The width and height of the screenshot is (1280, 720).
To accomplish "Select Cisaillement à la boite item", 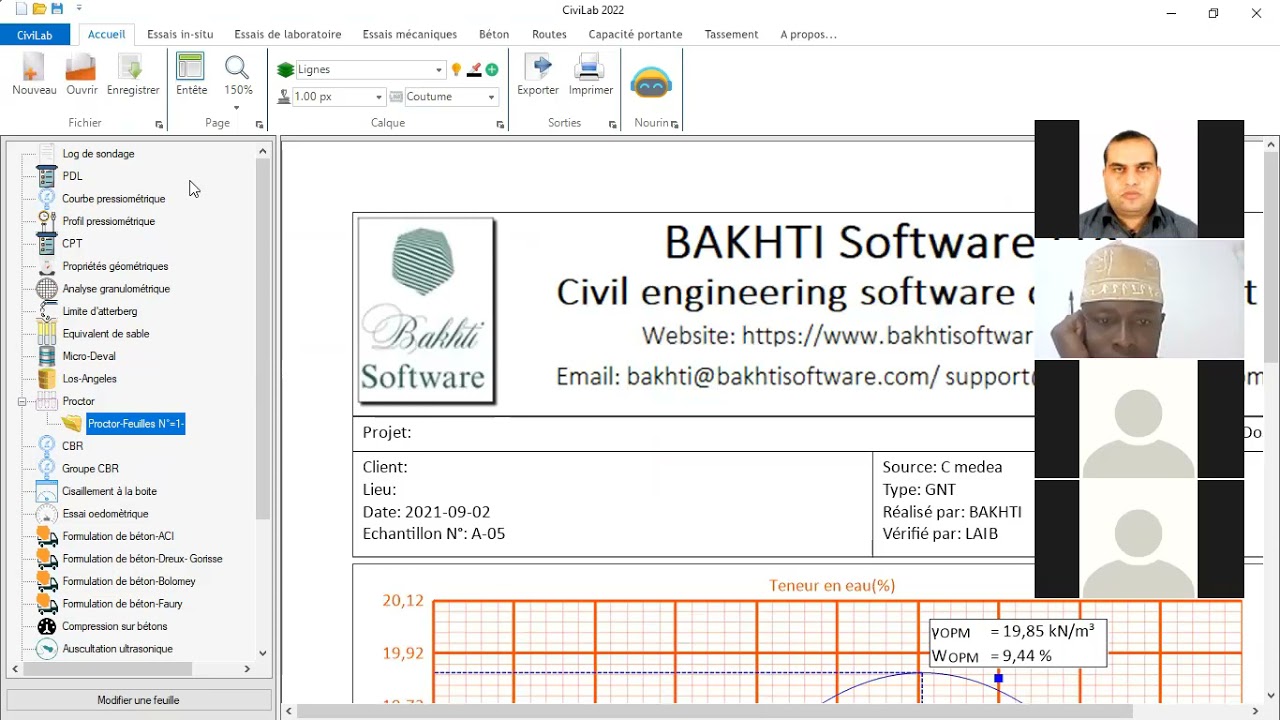I will point(110,491).
